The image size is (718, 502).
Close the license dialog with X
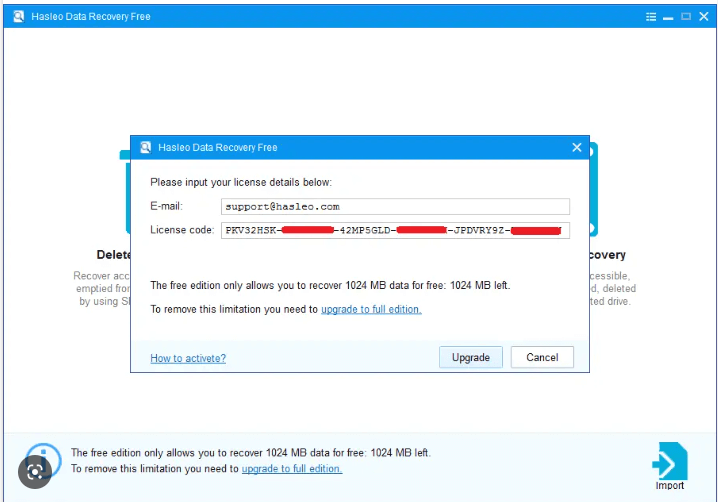pos(576,147)
